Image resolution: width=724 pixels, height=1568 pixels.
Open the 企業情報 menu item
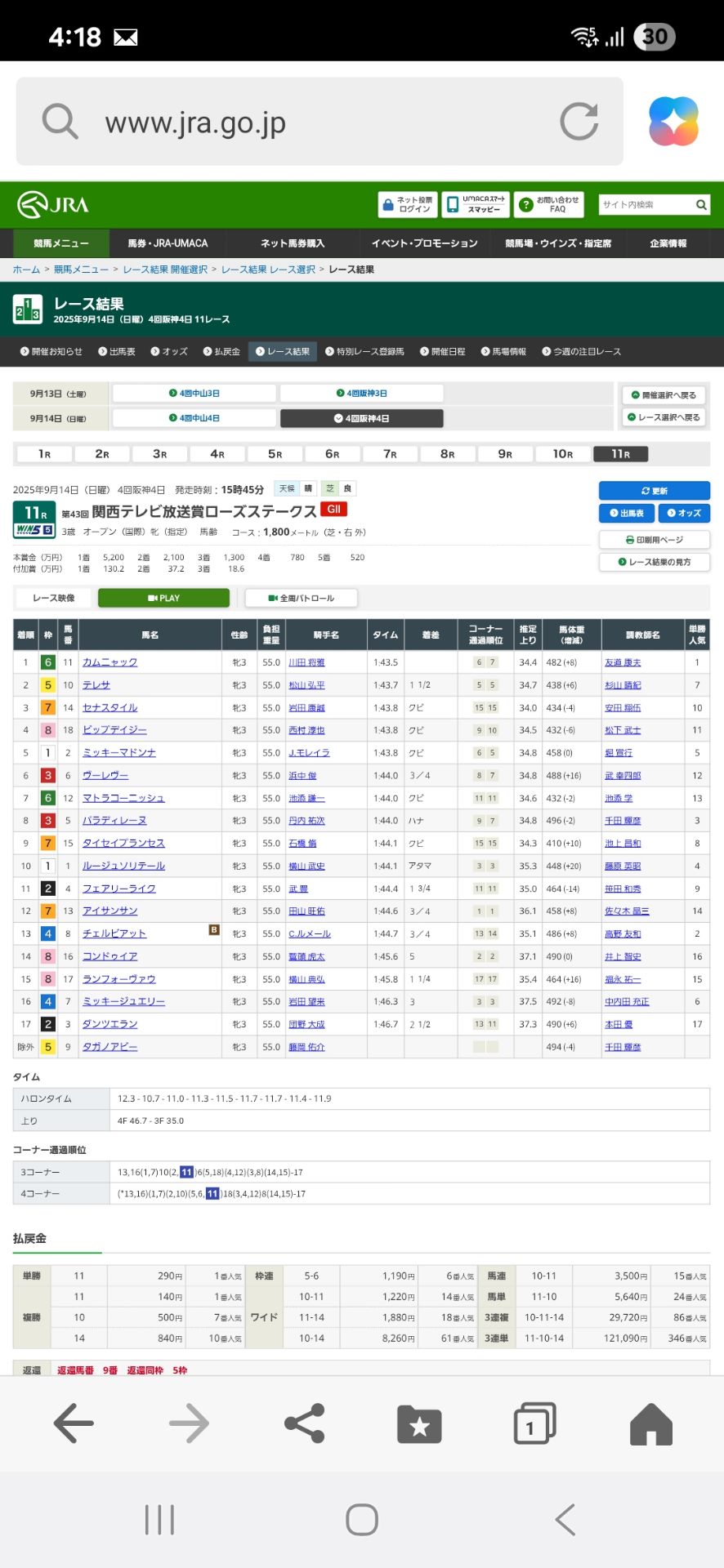pos(668,243)
